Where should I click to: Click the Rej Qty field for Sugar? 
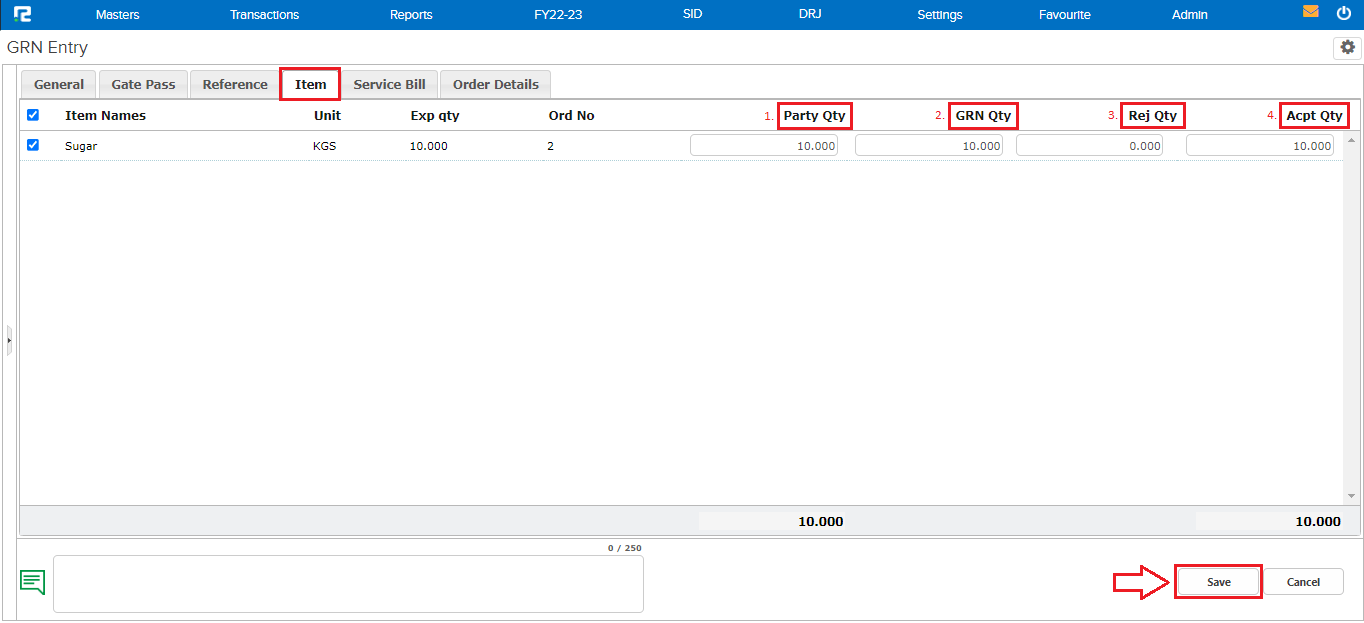point(1089,146)
